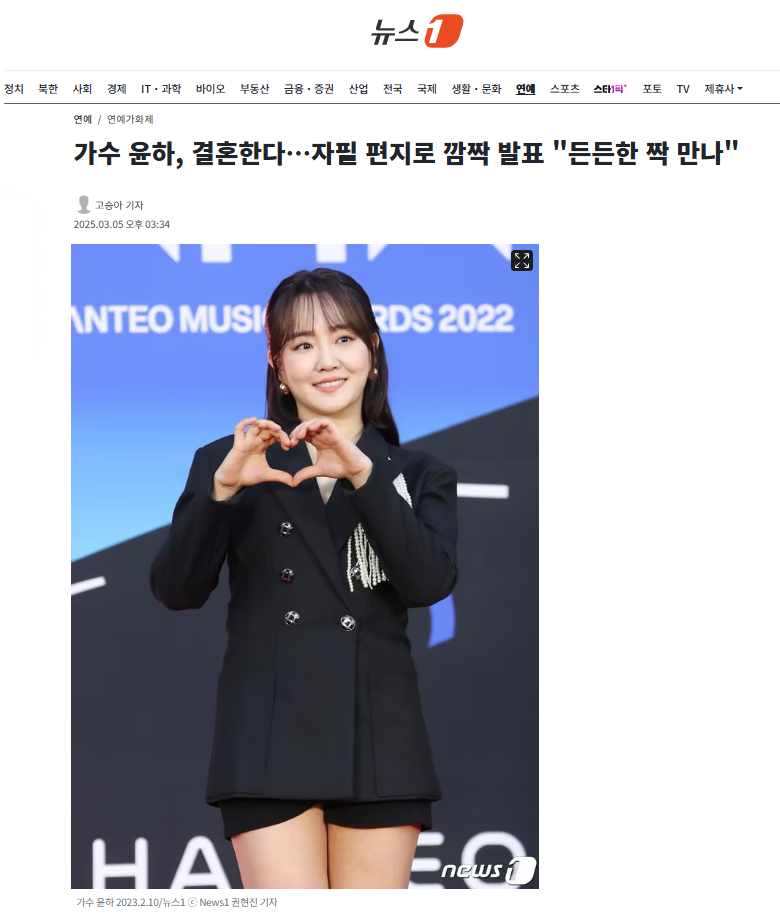Click the 연예가화제 breadcrumb link
780x915 pixels.
pyautogui.click(x=130, y=119)
